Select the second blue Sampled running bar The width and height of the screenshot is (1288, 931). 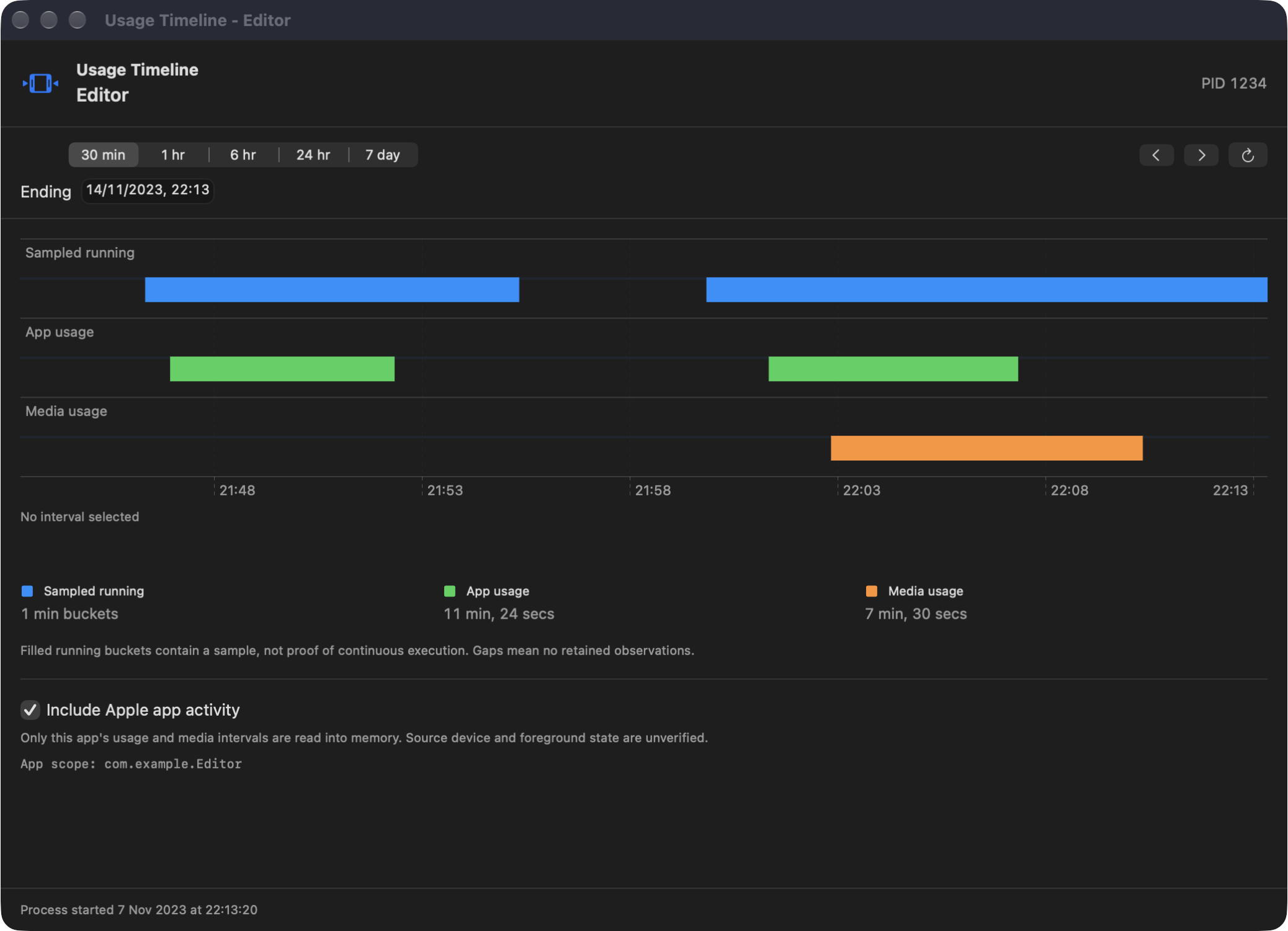pyautogui.click(x=986, y=290)
